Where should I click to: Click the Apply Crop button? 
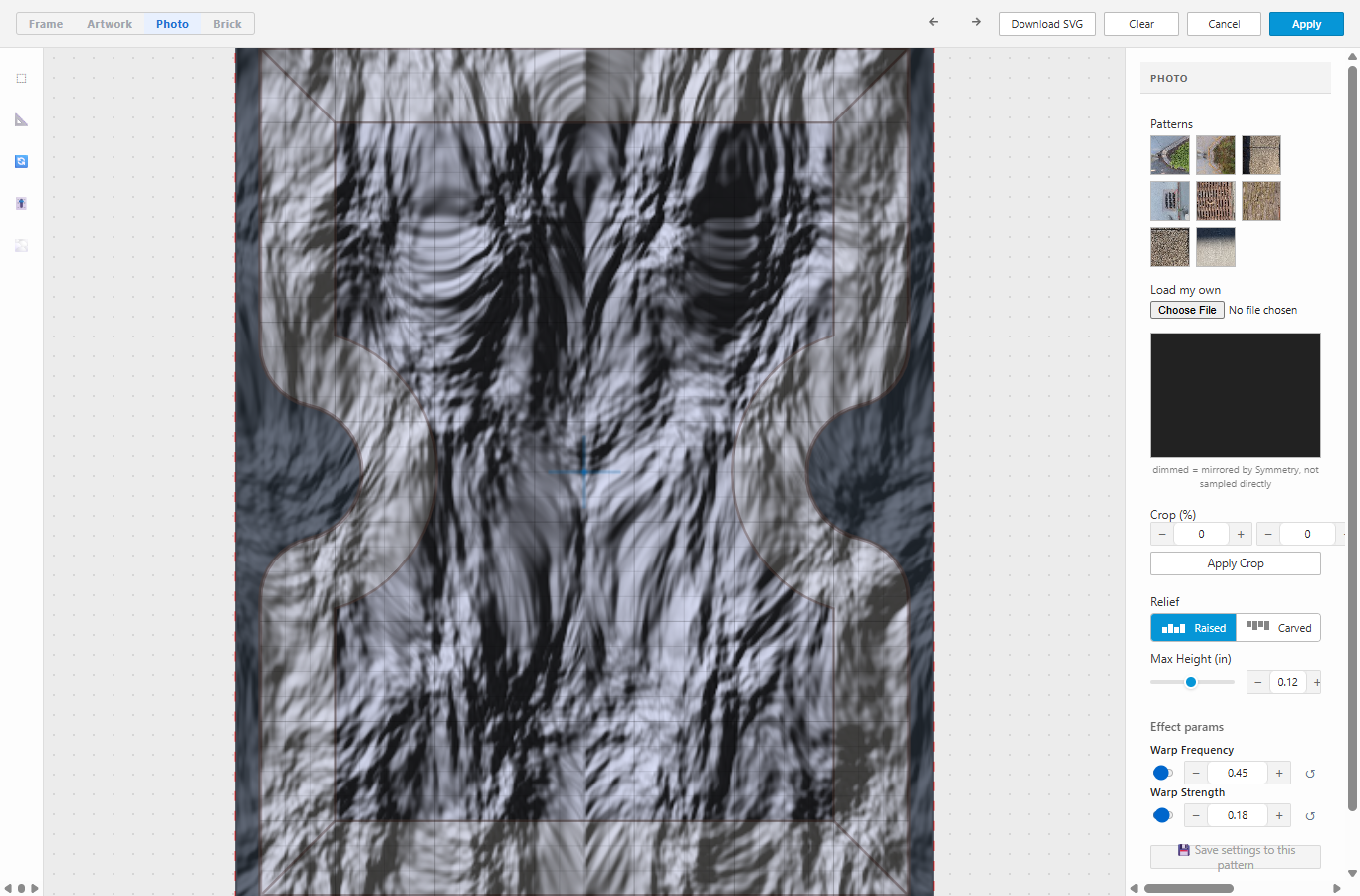[x=1236, y=563]
